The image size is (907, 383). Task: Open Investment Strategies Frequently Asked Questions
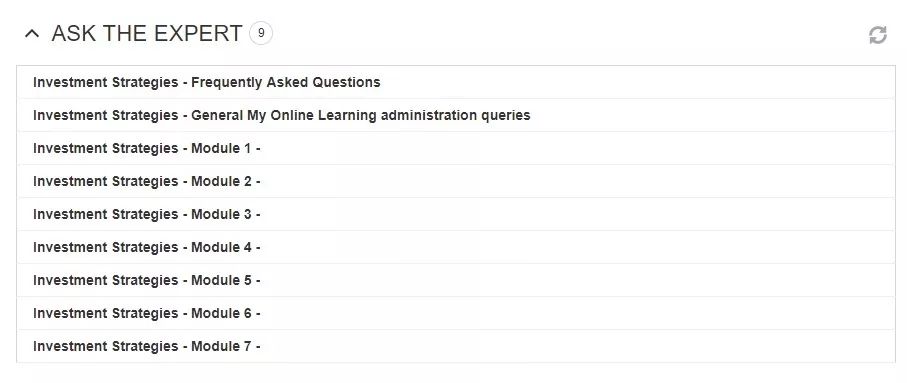click(x=456, y=82)
